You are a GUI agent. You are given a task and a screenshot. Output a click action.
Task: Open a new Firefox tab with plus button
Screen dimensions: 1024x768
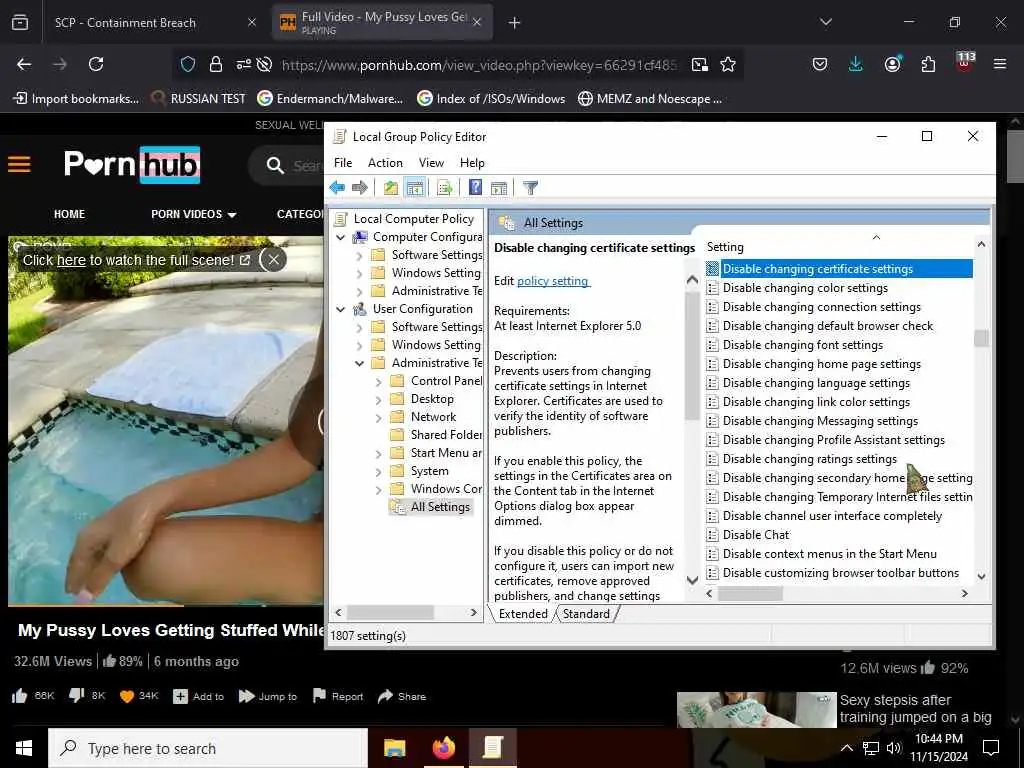click(x=514, y=23)
